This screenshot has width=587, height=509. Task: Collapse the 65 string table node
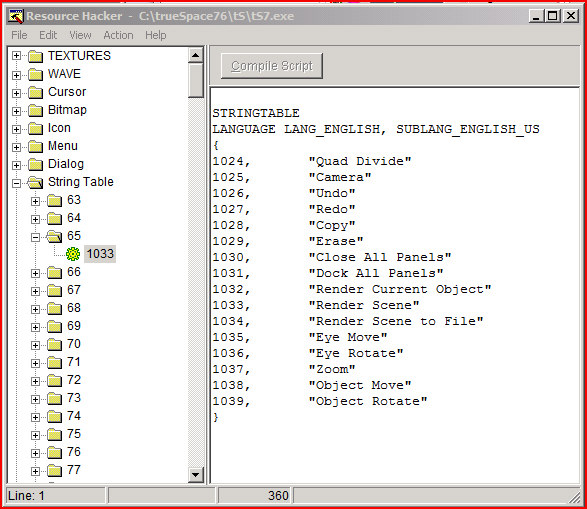coord(35,237)
